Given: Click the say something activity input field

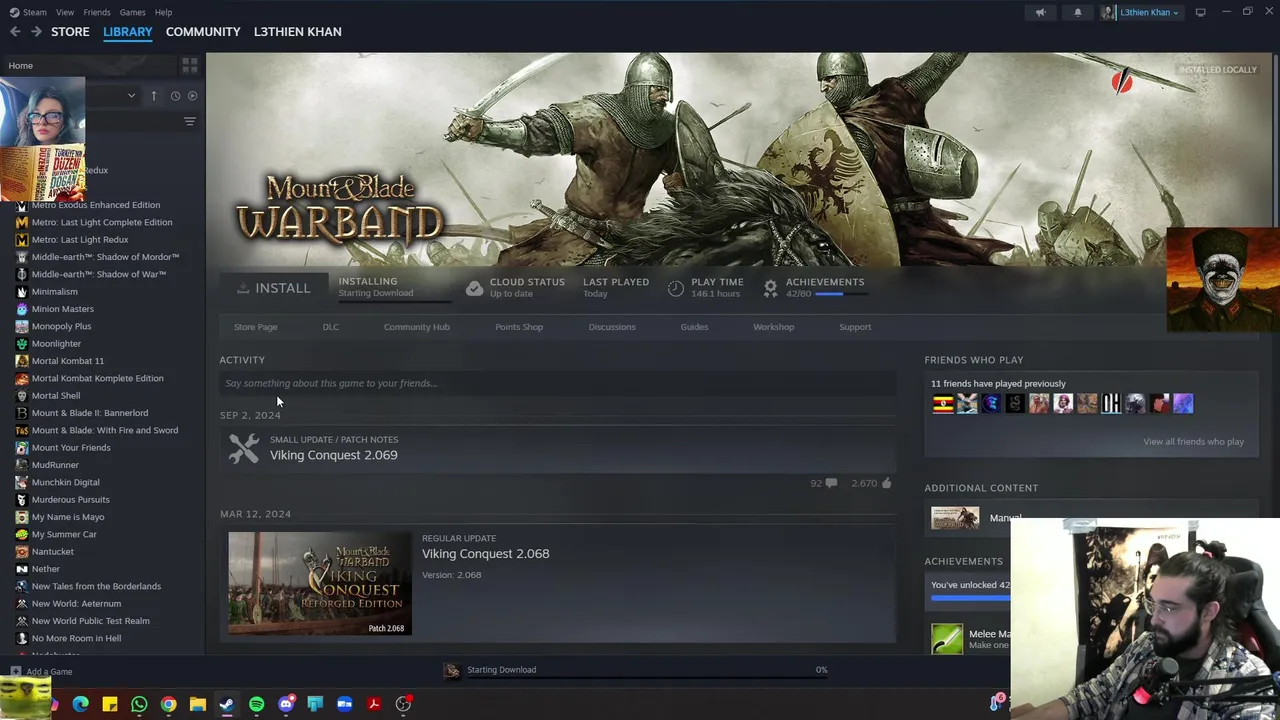Looking at the screenshot, I should coord(557,383).
